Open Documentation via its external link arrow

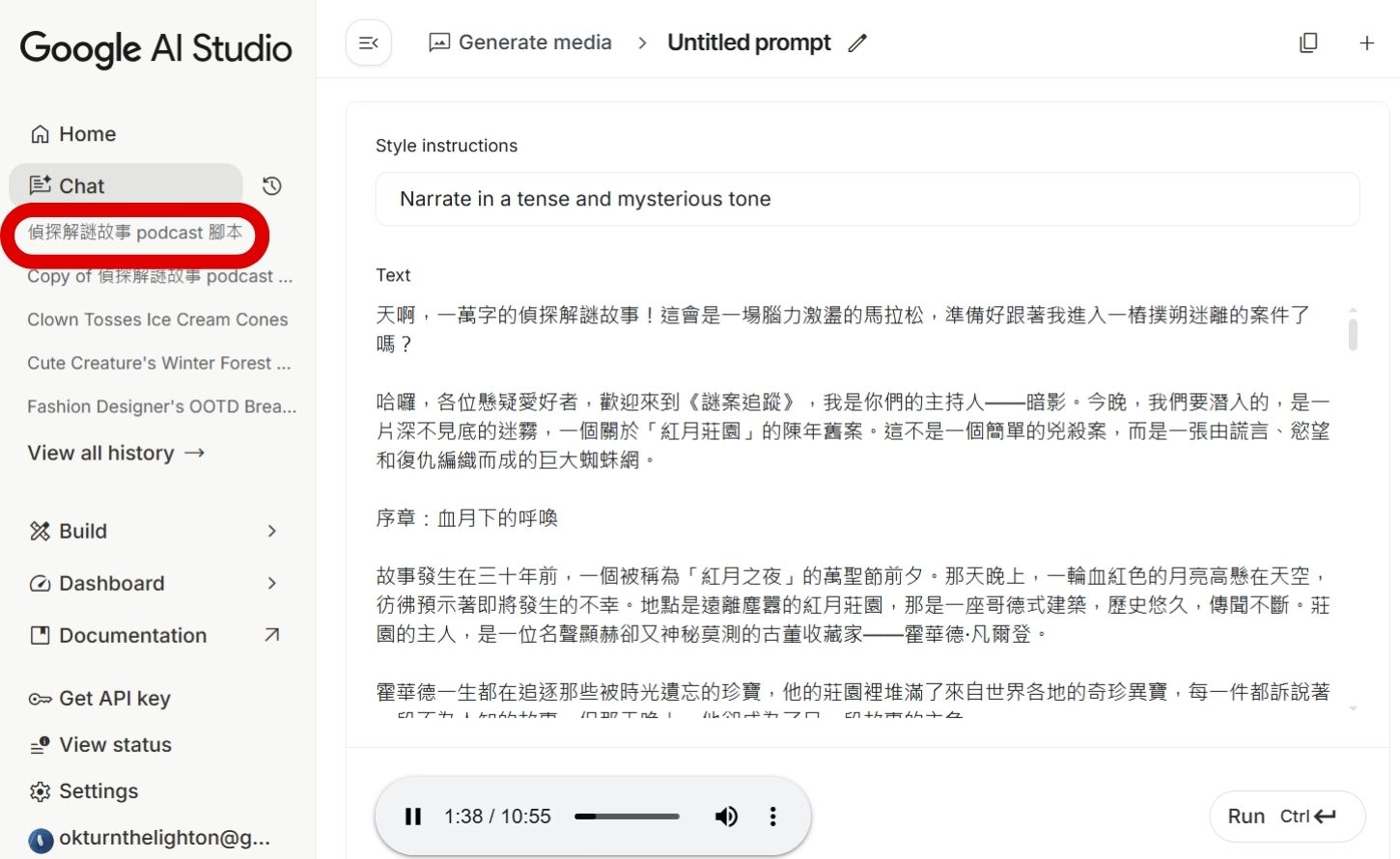[271, 635]
